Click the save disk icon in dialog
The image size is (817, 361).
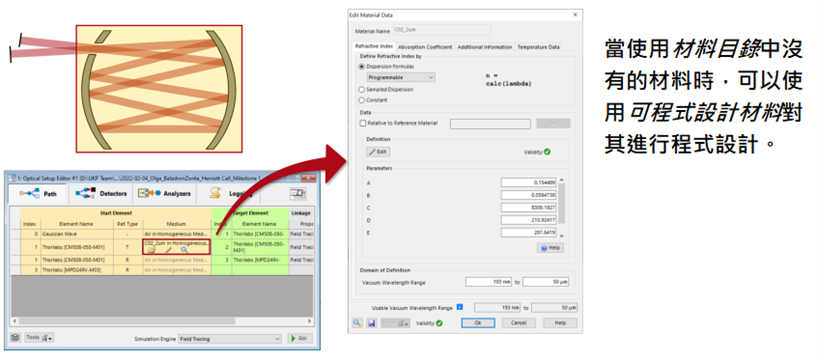pos(372,323)
